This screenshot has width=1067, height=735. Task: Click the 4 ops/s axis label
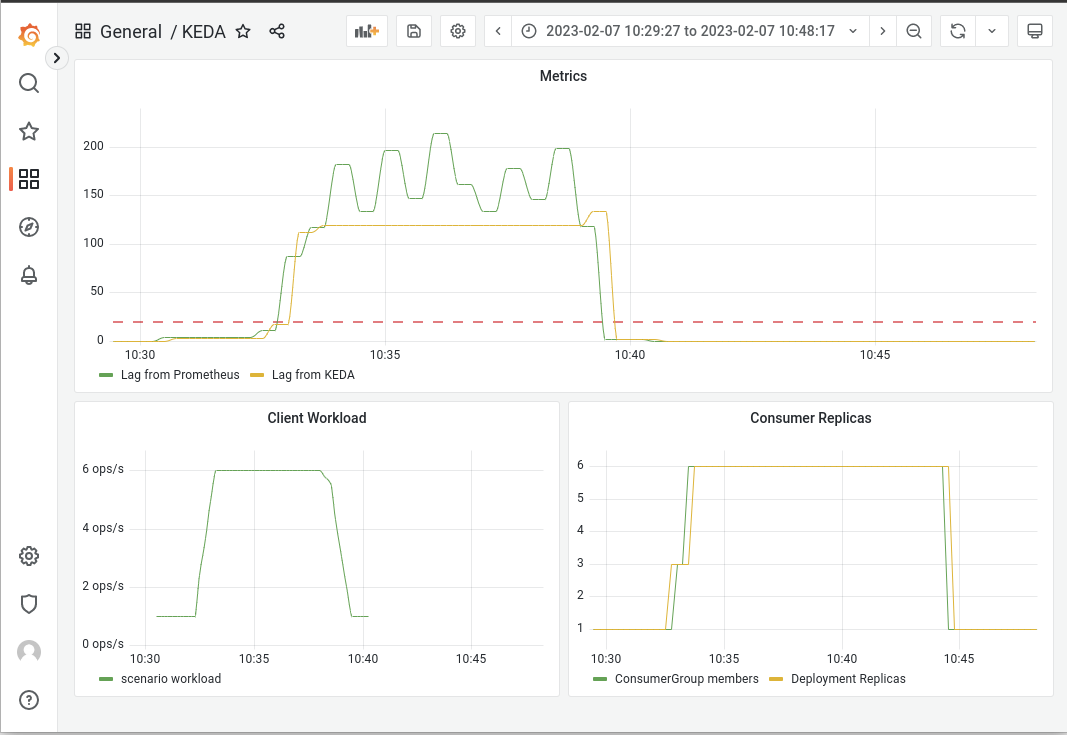[103, 528]
